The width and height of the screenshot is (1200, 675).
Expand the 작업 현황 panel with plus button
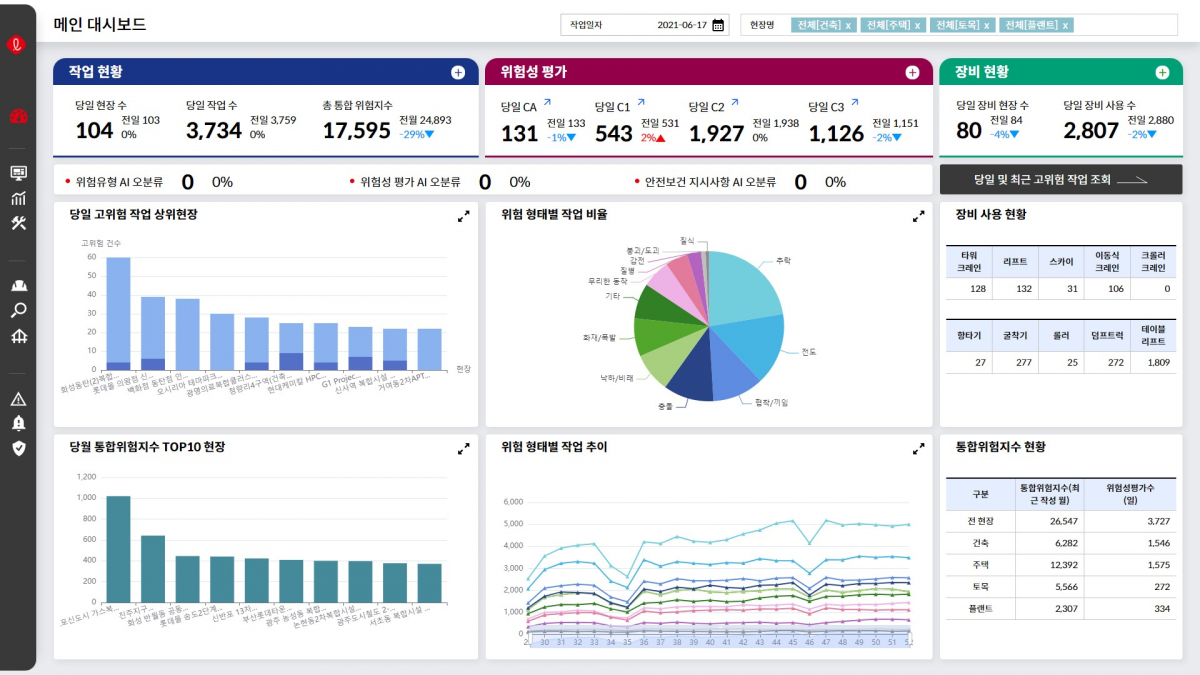pyautogui.click(x=458, y=72)
